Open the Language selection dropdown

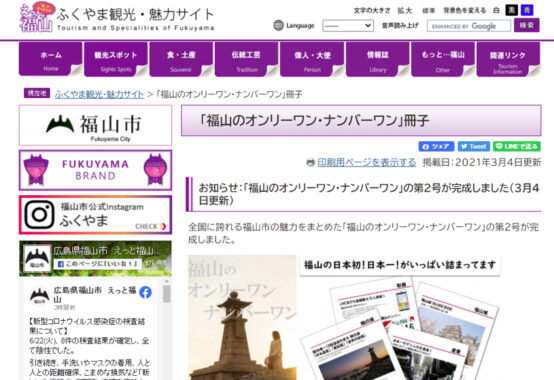point(348,26)
